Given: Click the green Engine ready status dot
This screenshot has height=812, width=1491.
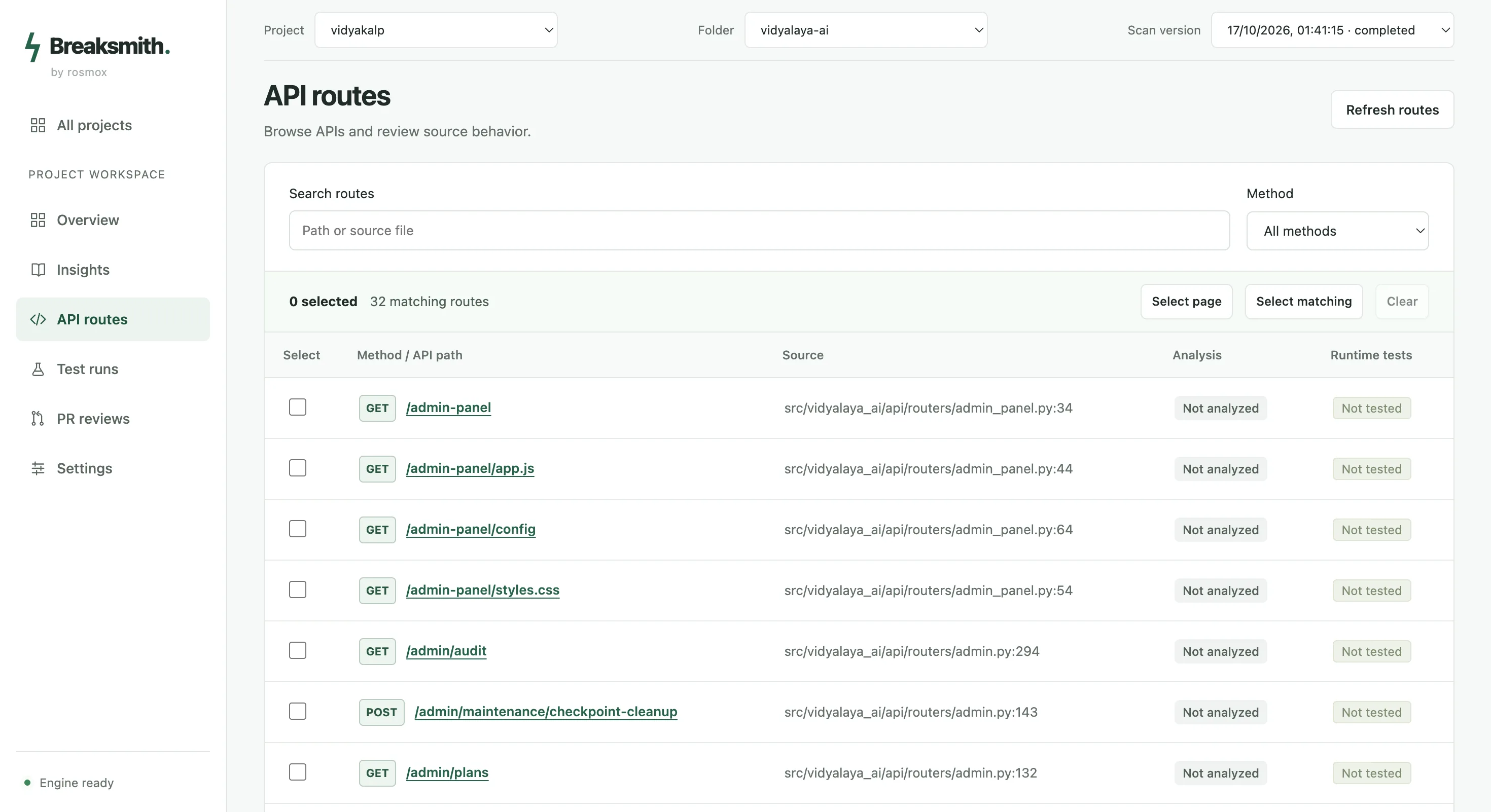Looking at the screenshot, I should [27, 783].
